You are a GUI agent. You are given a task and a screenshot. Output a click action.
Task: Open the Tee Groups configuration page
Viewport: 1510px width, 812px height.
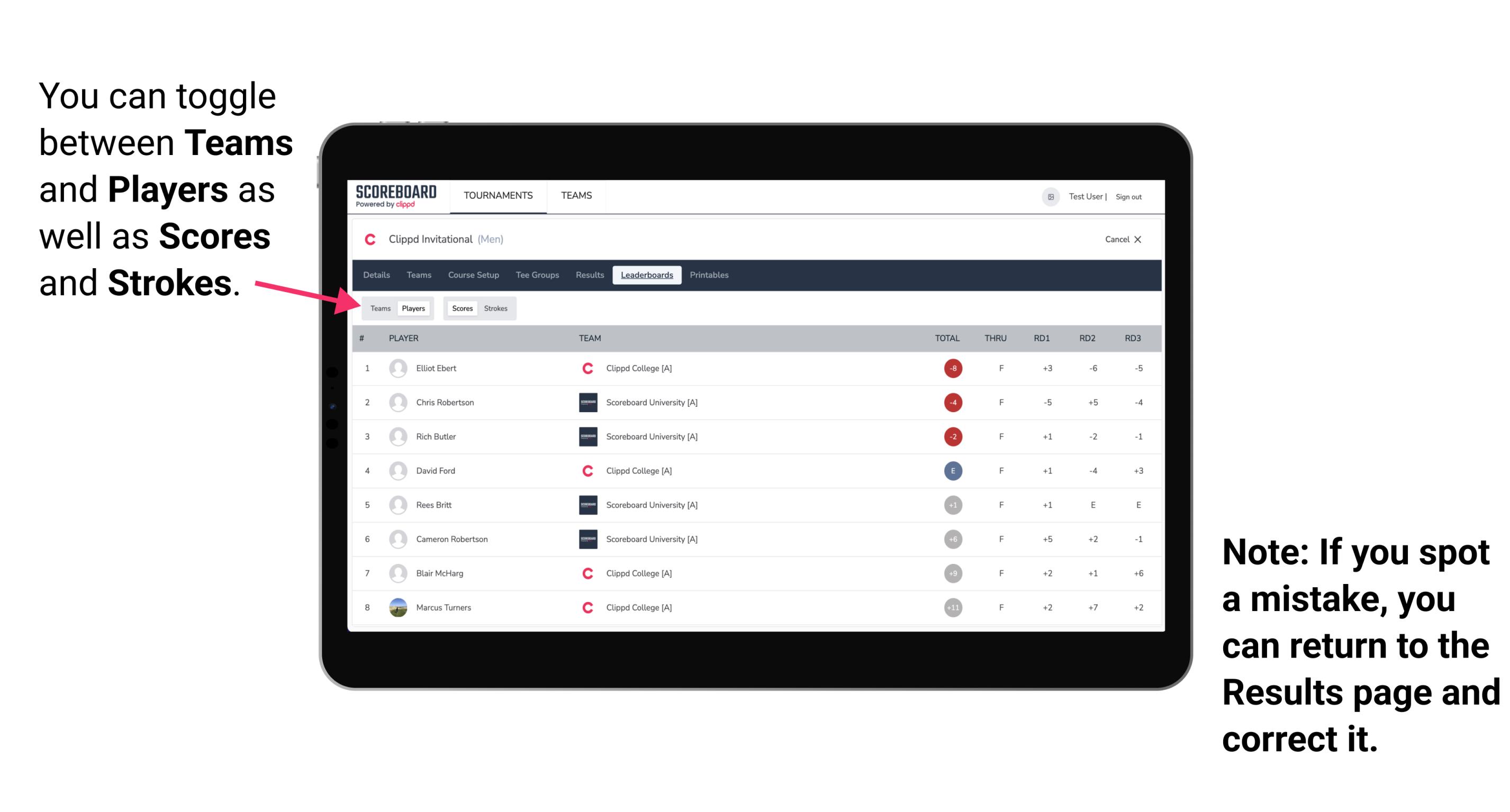tap(538, 275)
